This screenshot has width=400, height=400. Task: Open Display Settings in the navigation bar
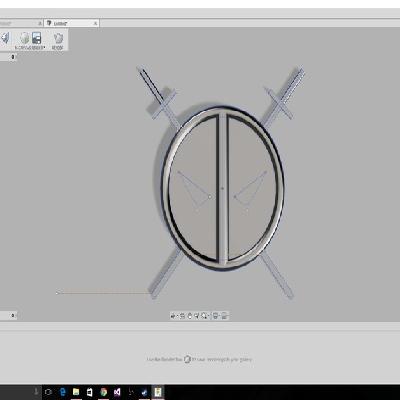pos(215,316)
